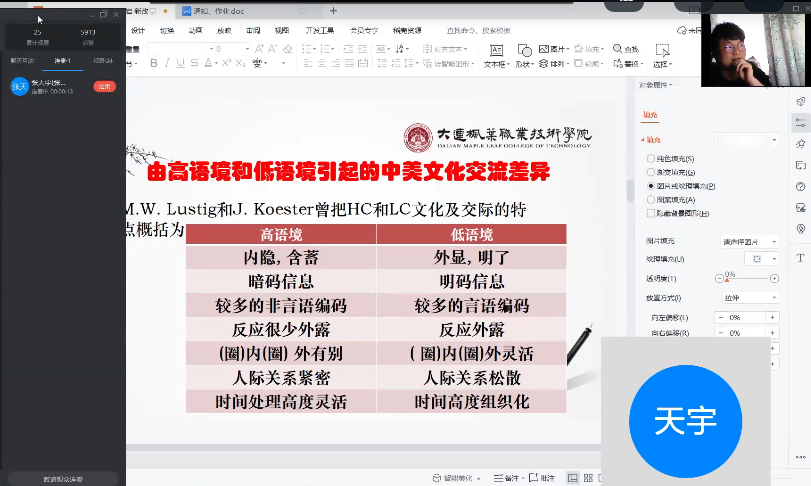811x486 pixels.
Task: Click the find (查找) icon
Action: 627,49
